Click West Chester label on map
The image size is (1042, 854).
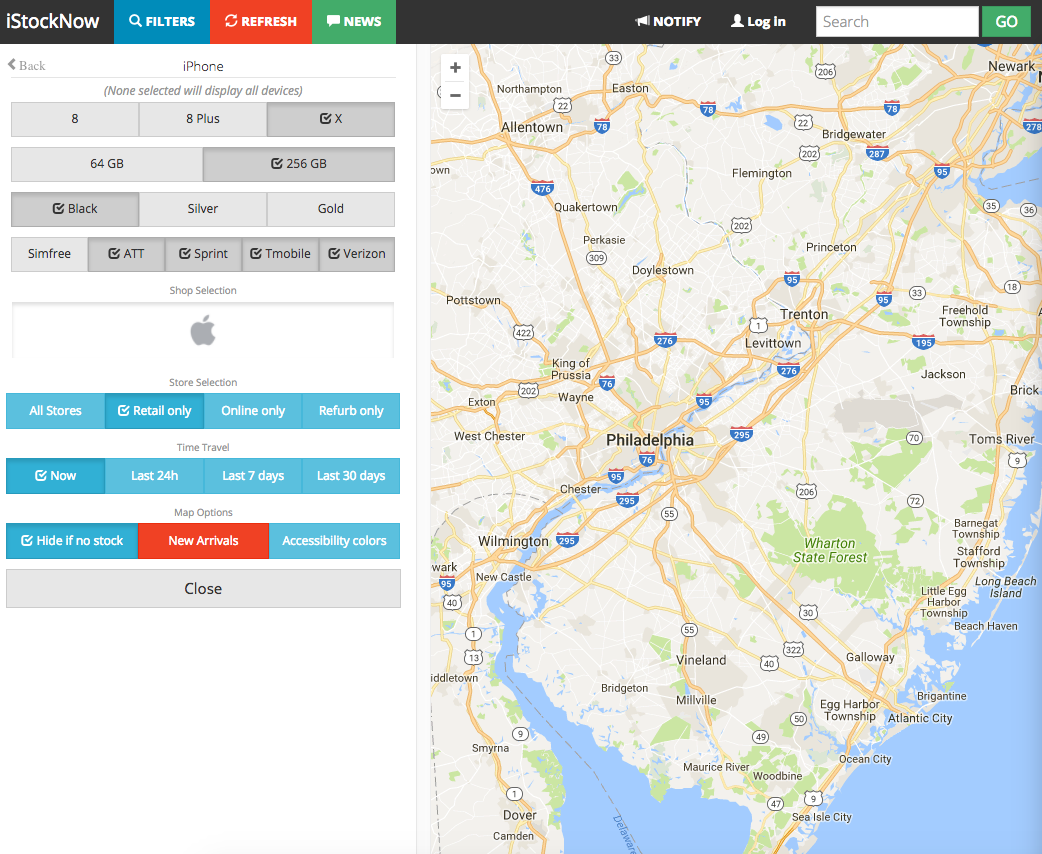coord(490,437)
